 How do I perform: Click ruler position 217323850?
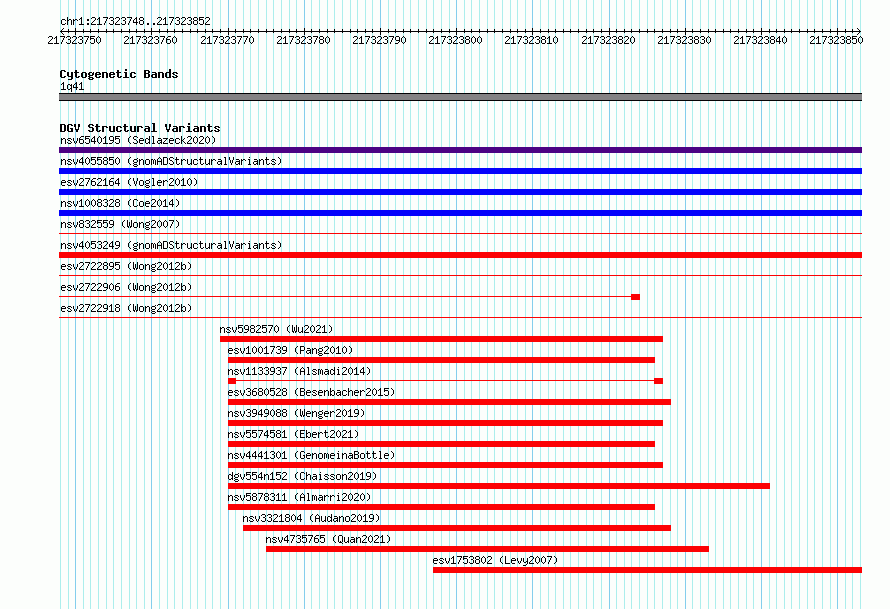tap(836, 40)
